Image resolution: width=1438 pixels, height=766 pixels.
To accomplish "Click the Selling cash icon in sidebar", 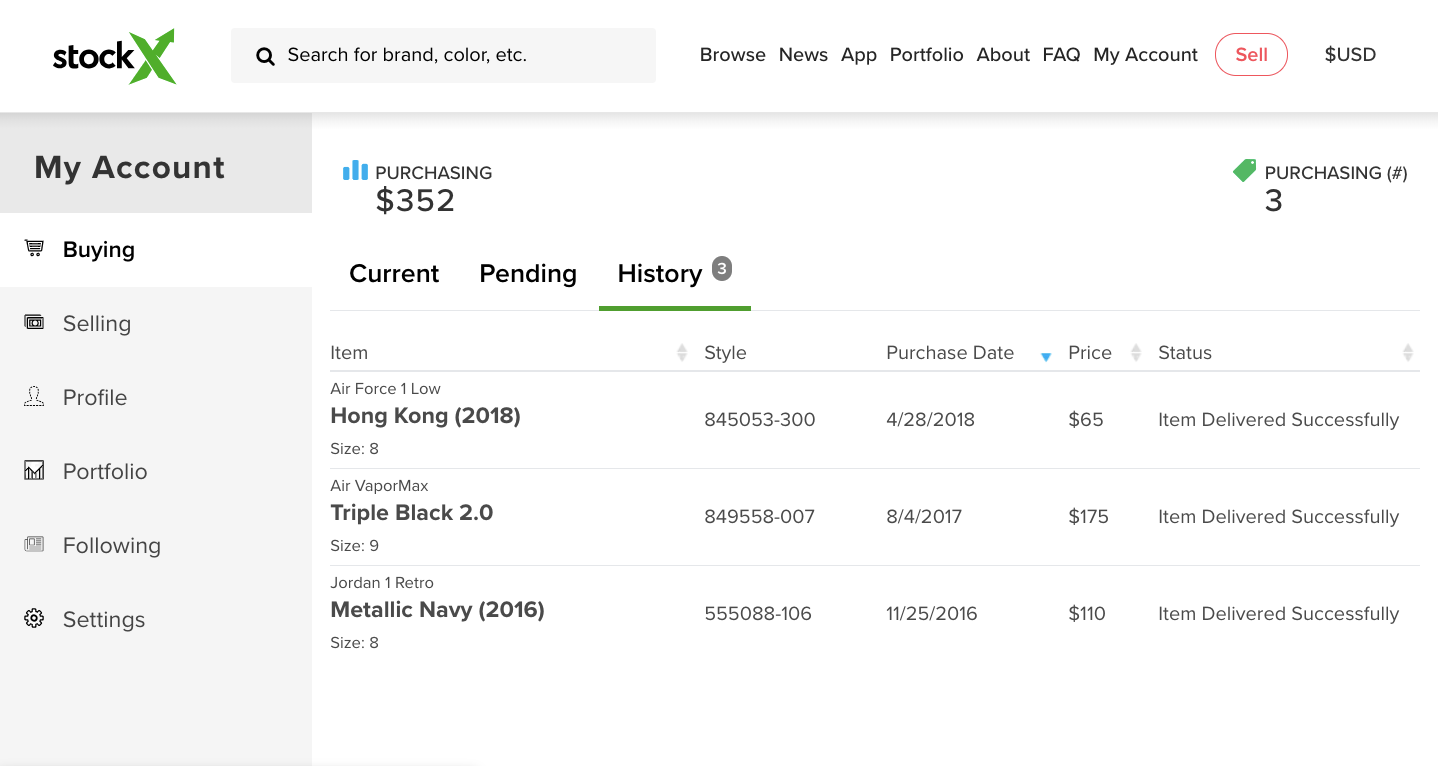I will [x=35, y=322].
